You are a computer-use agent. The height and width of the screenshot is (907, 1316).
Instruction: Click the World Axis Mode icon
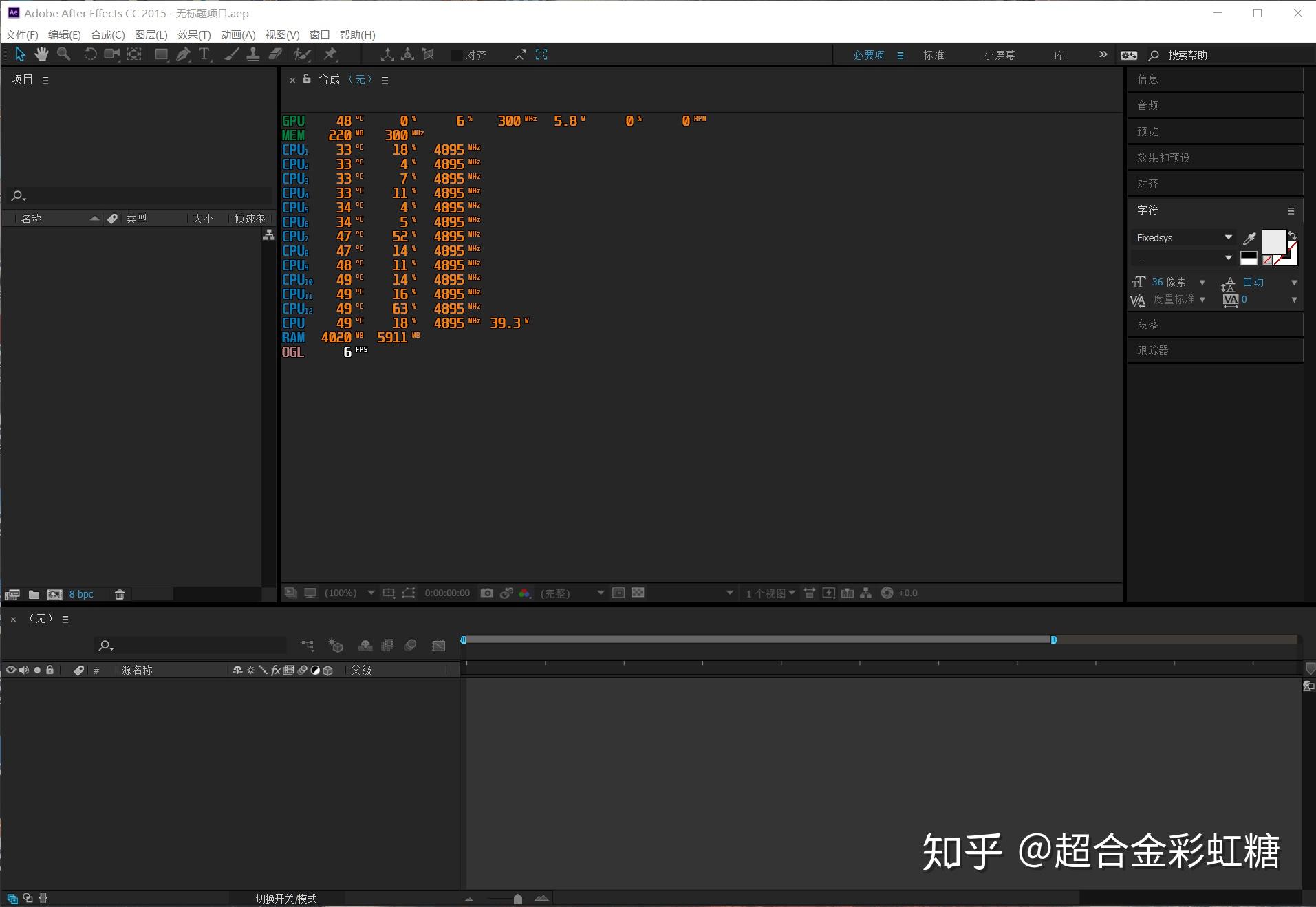tap(408, 54)
